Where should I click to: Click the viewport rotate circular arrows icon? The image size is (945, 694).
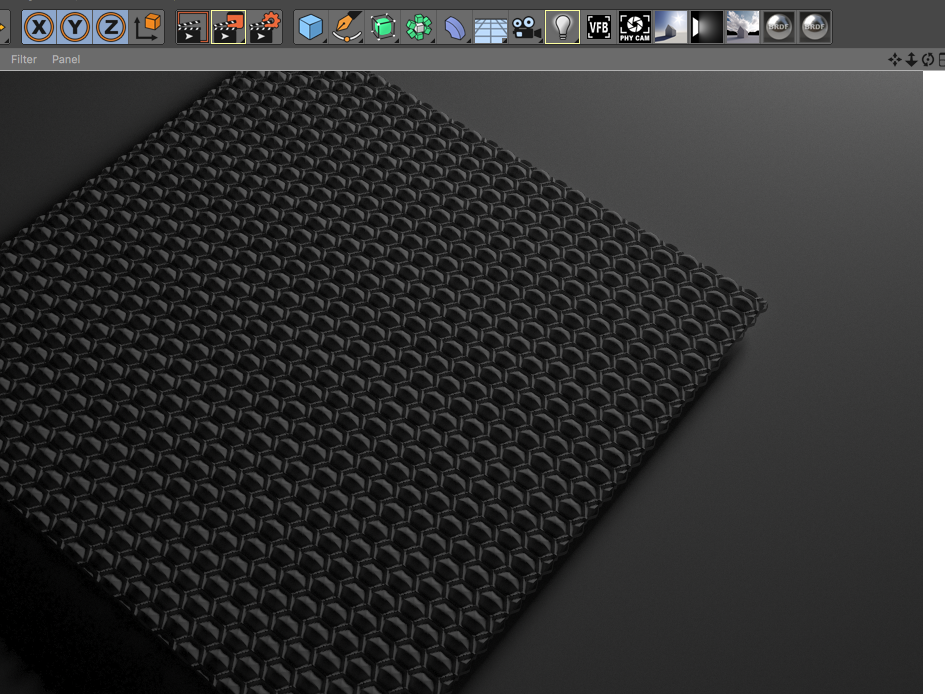928,60
